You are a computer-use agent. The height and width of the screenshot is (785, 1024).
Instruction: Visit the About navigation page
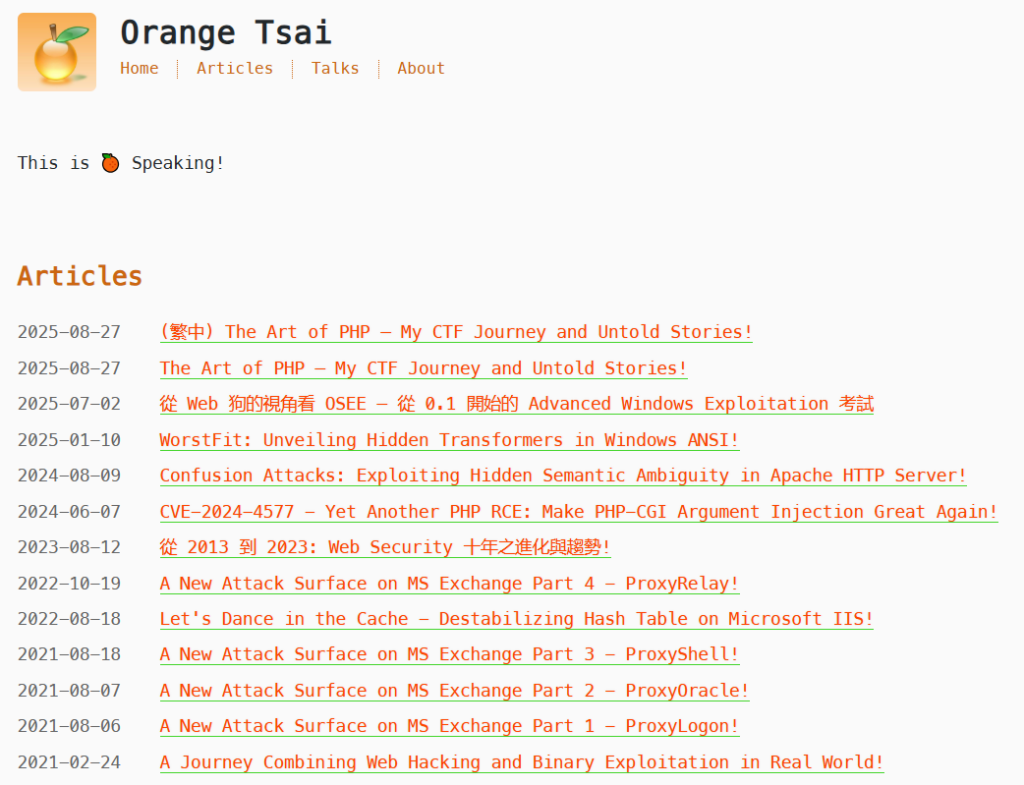pyautogui.click(x=420, y=68)
